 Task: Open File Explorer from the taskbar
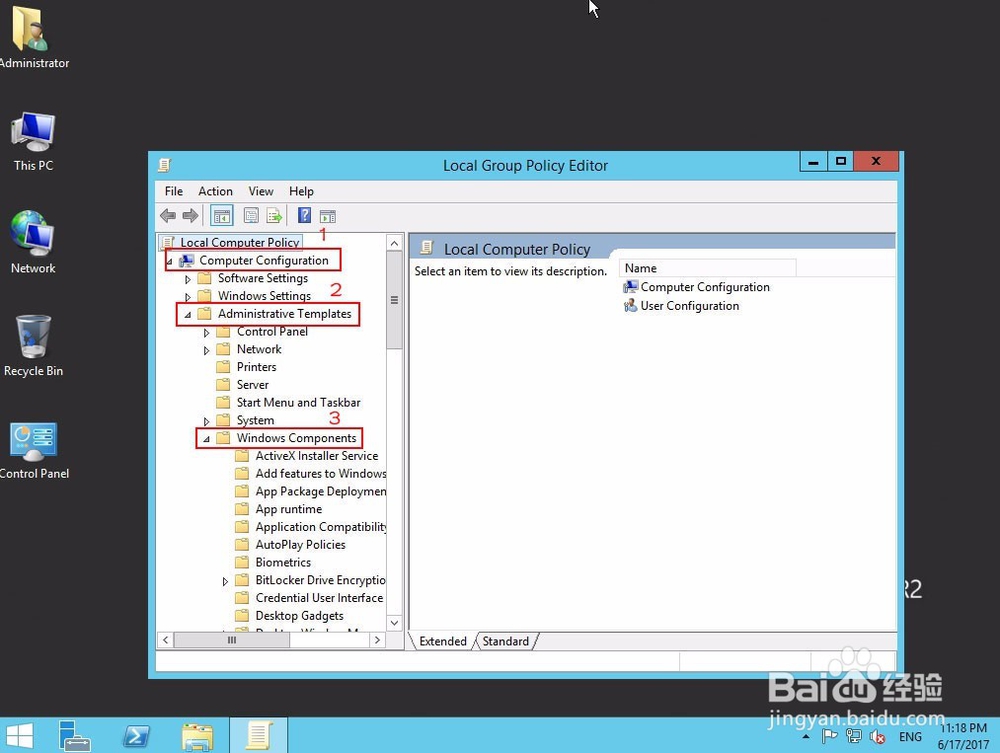[197, 736]
